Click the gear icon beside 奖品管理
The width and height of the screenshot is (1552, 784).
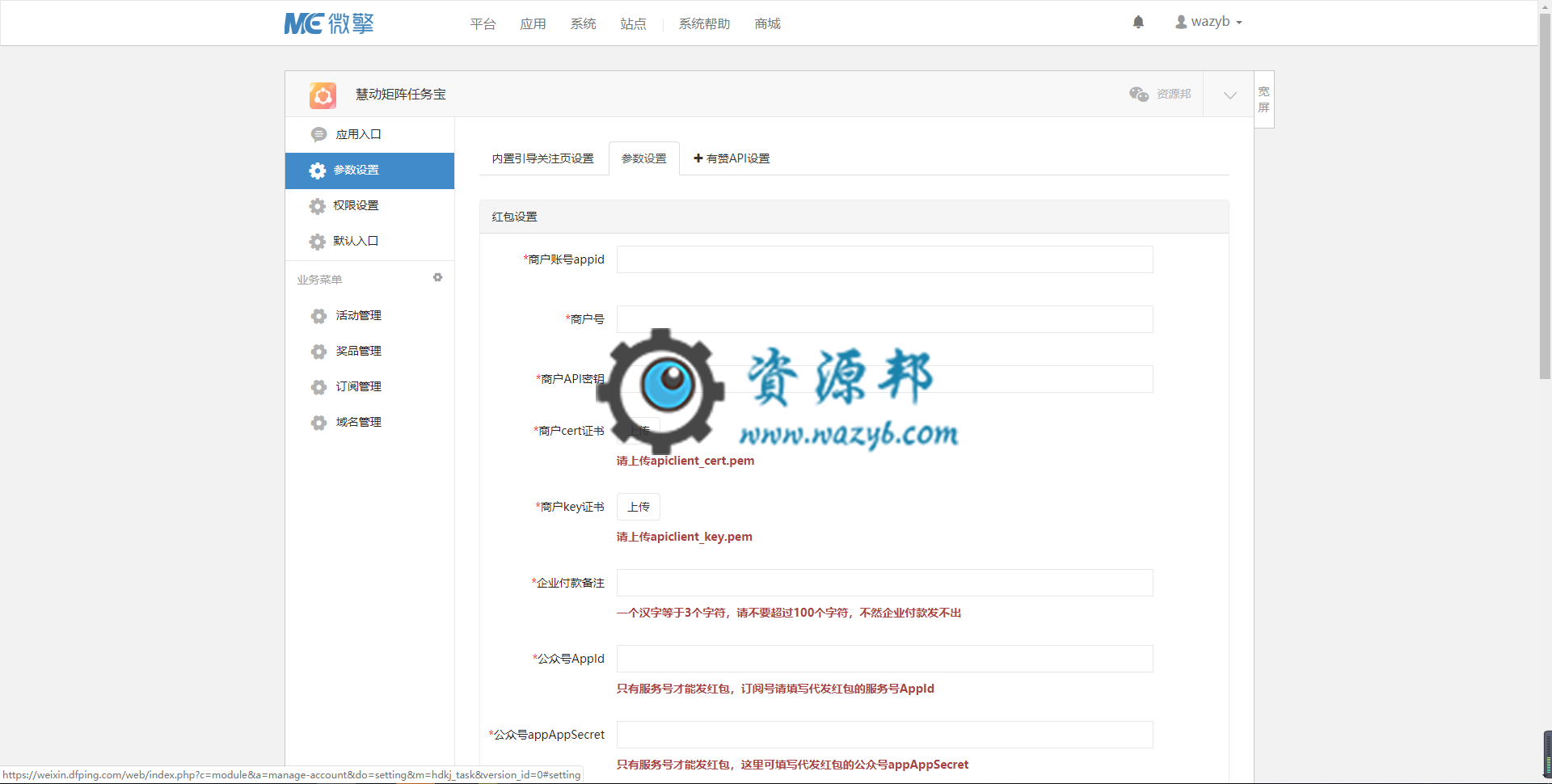tap(318, 352)
